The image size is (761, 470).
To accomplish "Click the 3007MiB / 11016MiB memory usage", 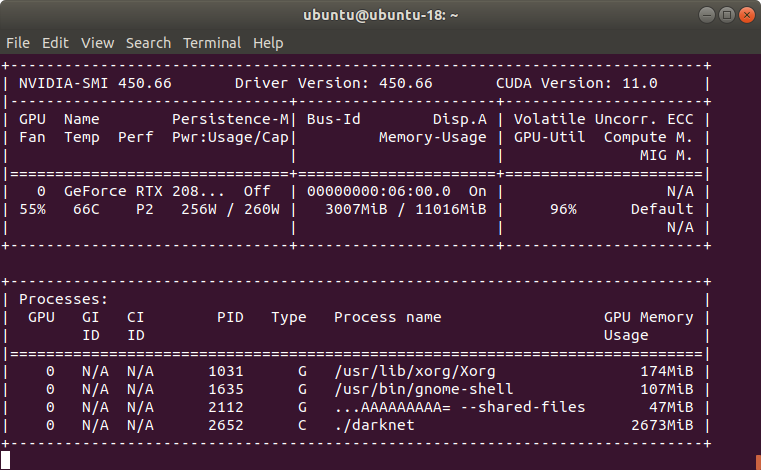I will [406, 209].
